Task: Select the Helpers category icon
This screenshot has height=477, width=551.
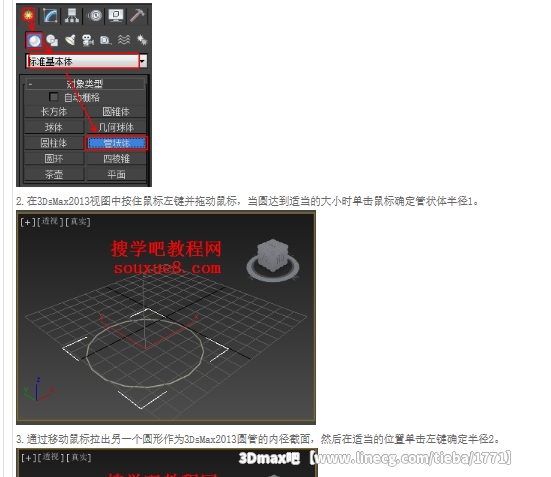Action: point(105,40)
